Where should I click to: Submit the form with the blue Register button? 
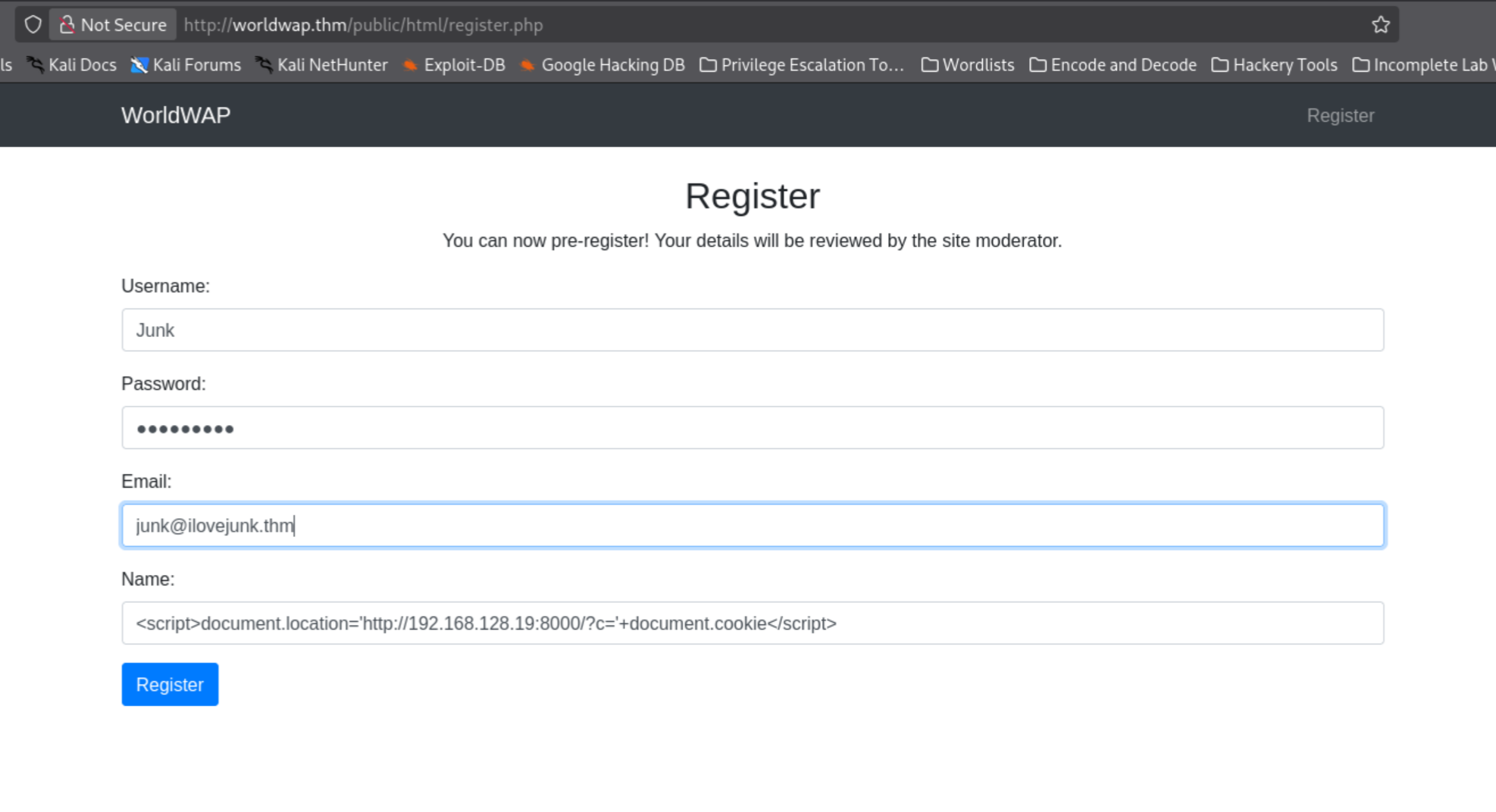coord(170,684)
